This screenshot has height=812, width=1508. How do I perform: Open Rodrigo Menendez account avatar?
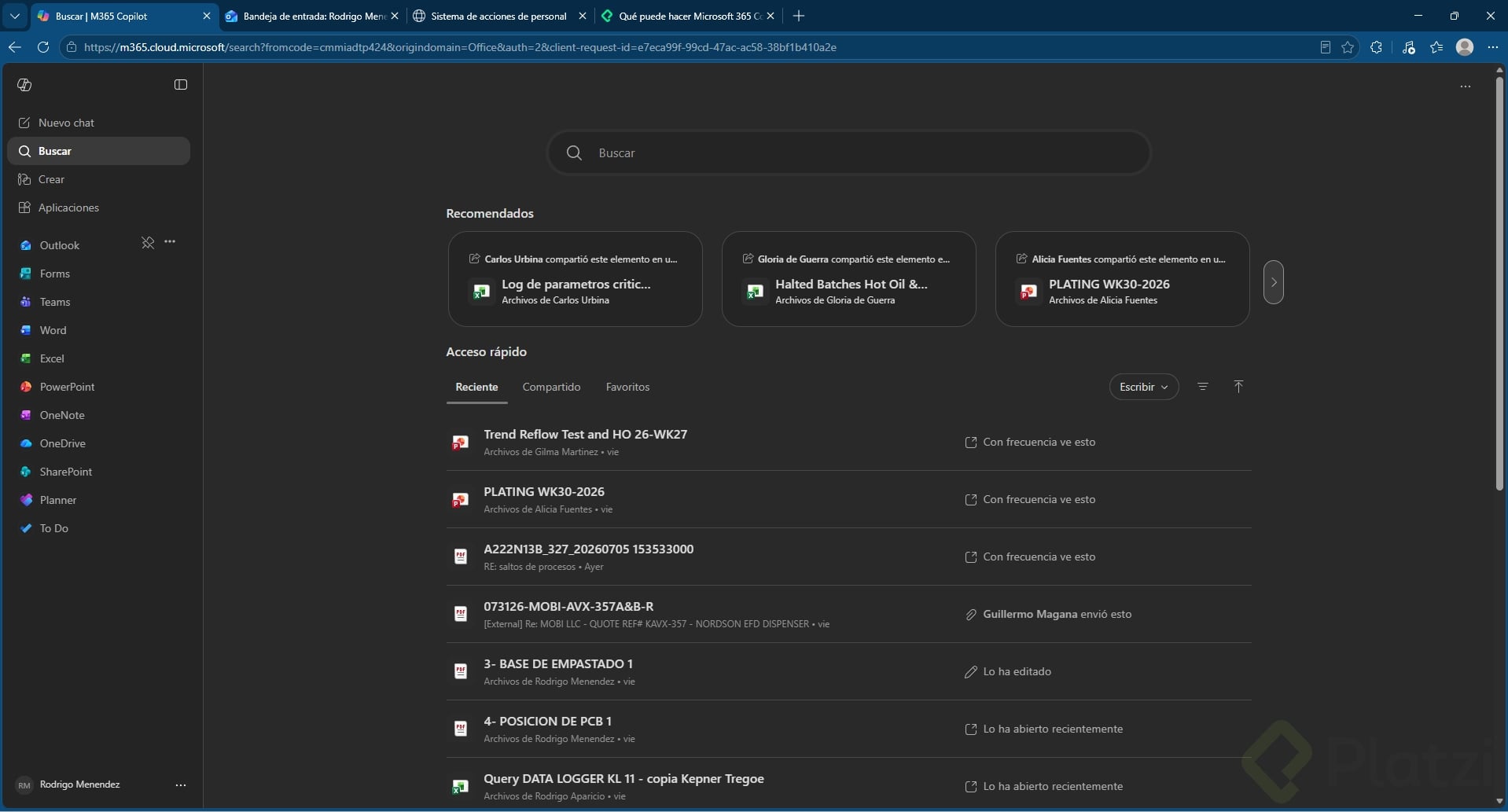pyautogui.click(x=24, y=784)
